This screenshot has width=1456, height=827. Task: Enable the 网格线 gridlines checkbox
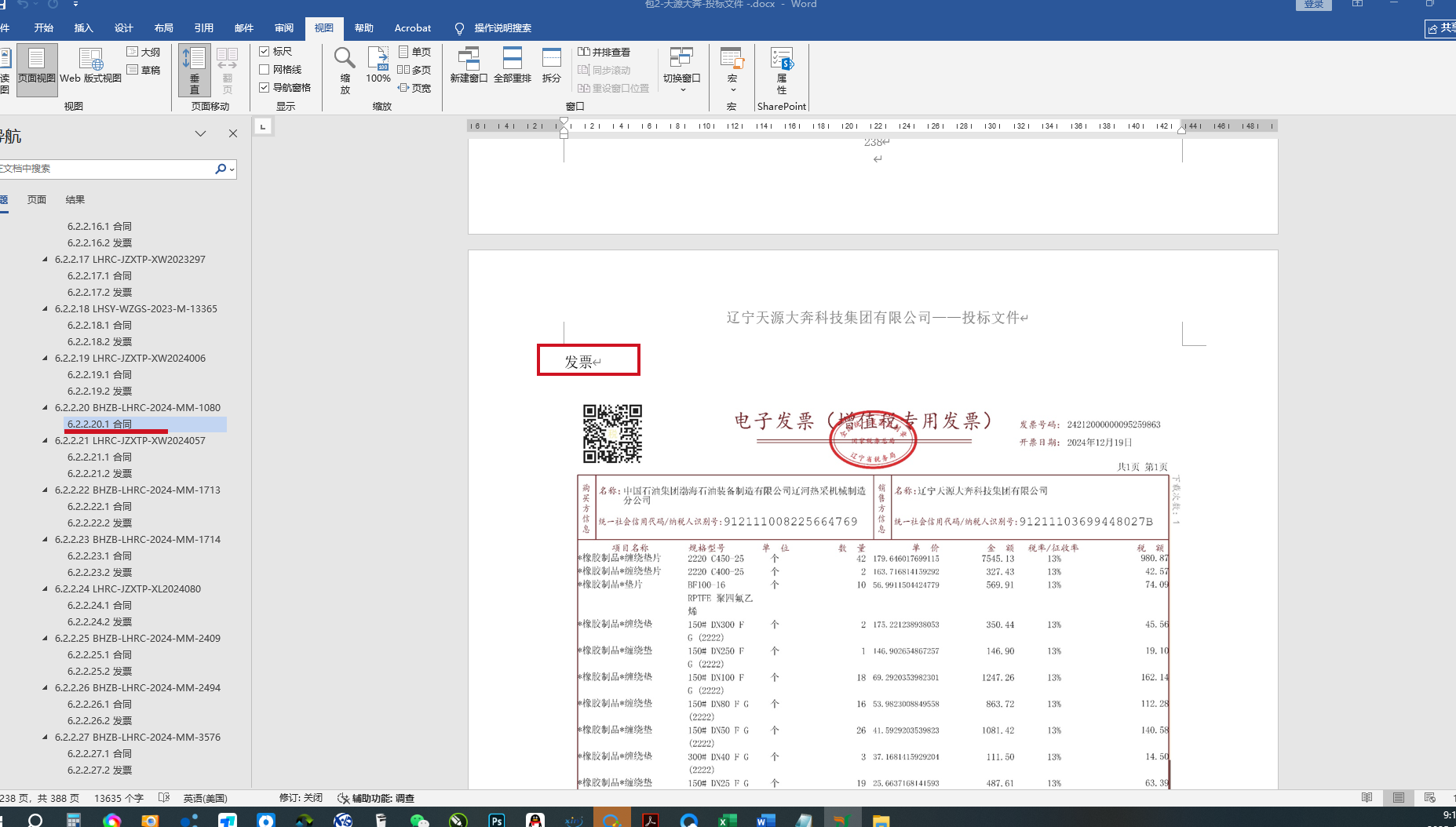[265, 70]
